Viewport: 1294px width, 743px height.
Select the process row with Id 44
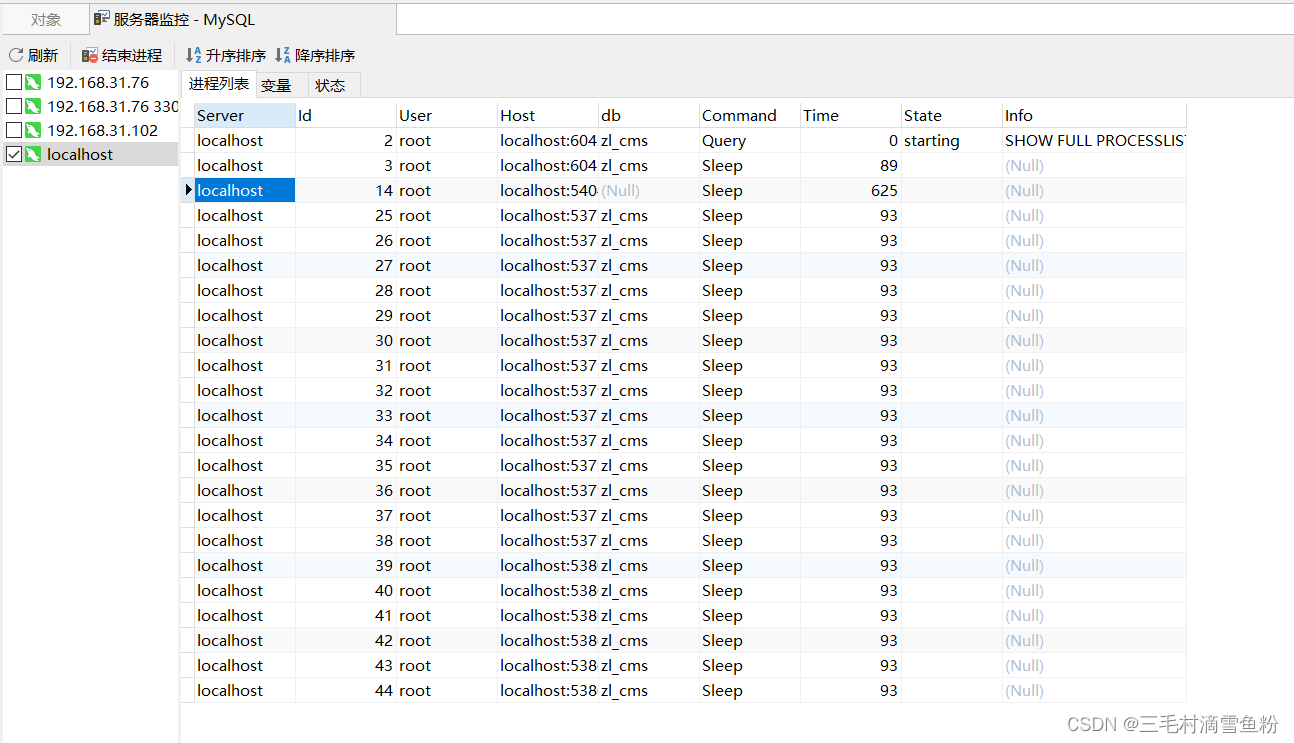click(x=690, y=691)
